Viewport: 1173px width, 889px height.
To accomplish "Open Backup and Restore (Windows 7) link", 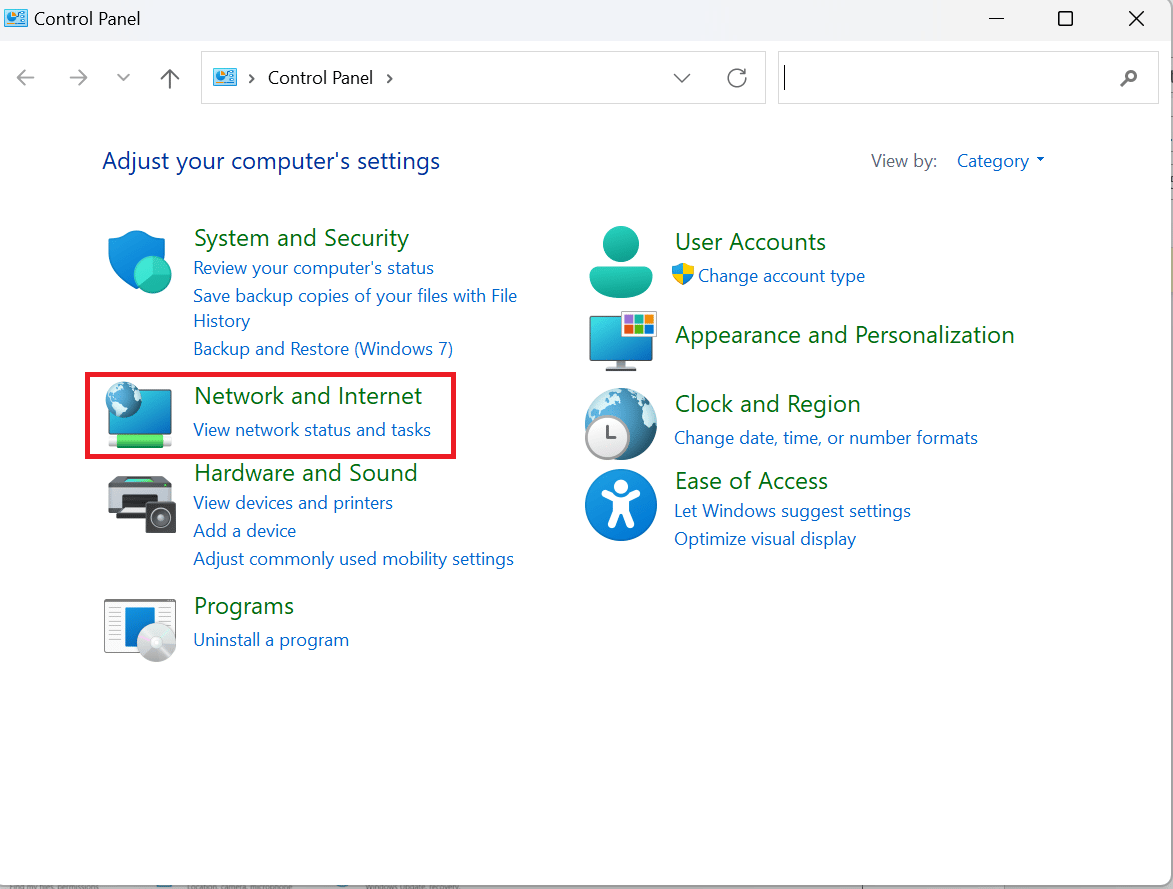I will [323, 349].
